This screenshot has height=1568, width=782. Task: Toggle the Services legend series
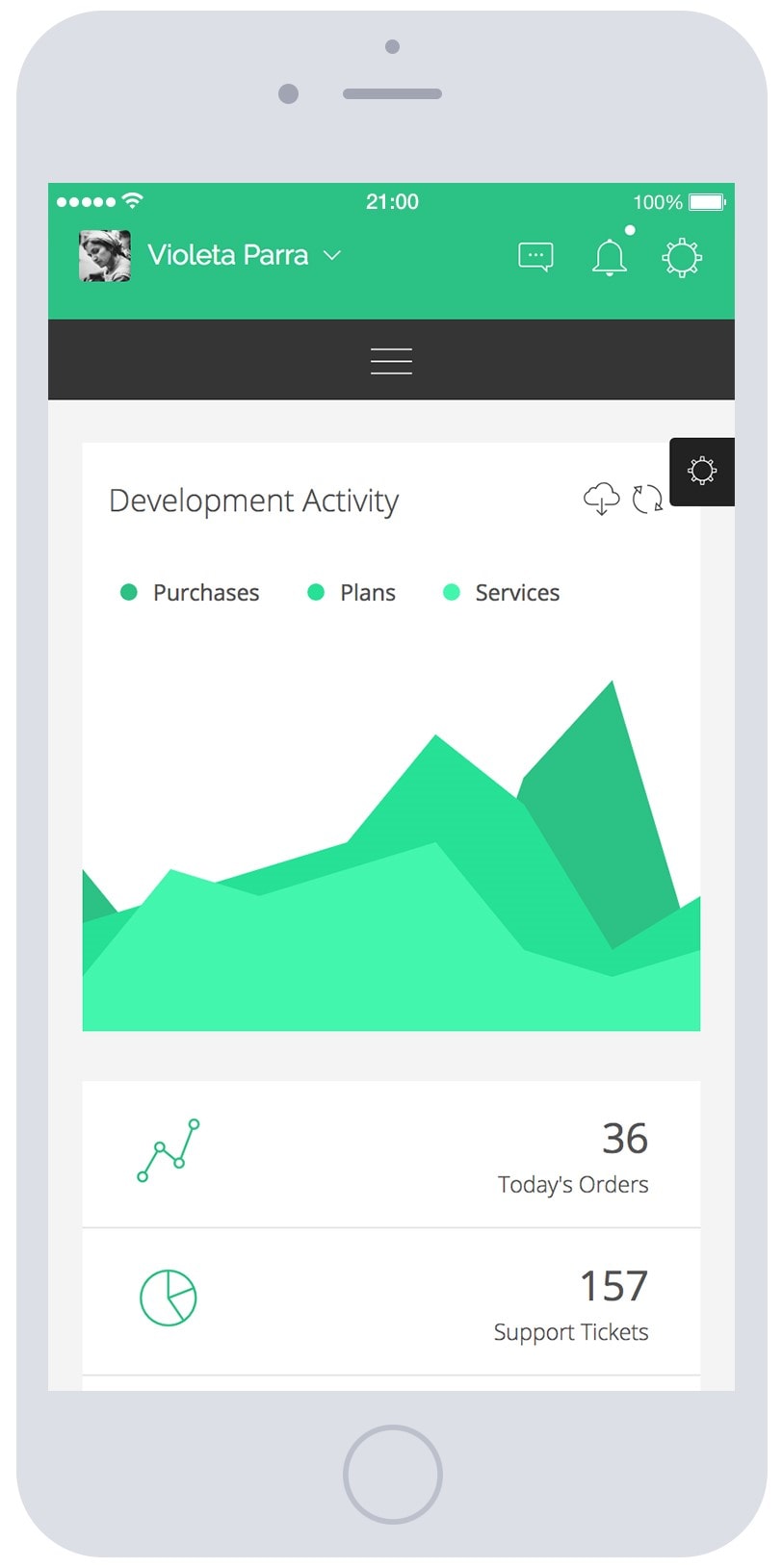[x=502, y=593]
